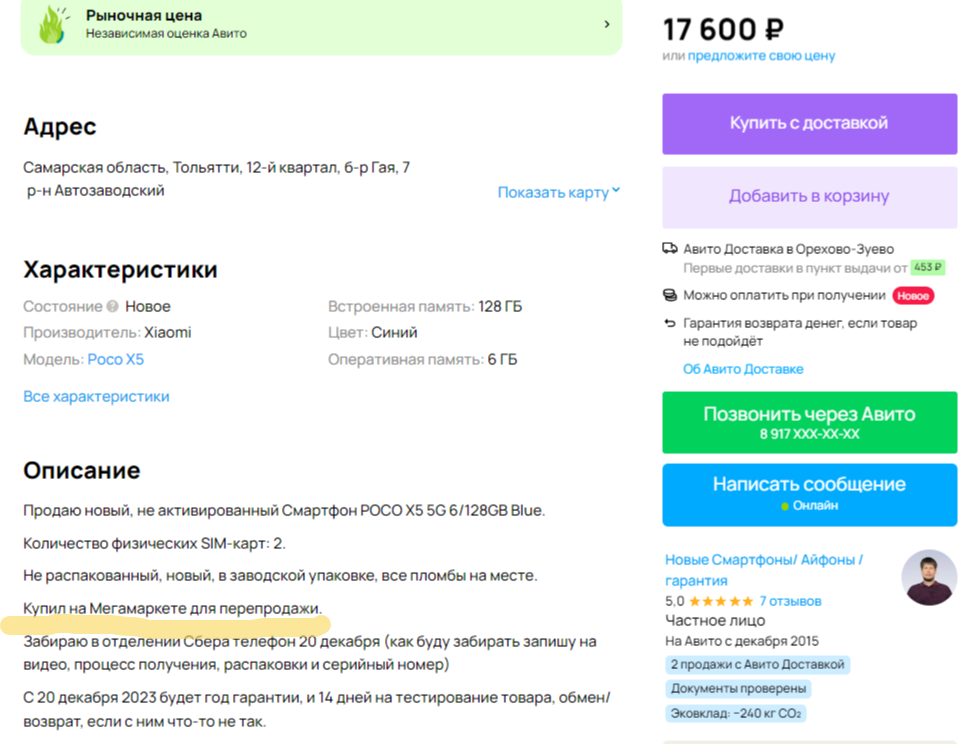This screenshot has height=744, width=971.
Task: Open the seller's profile photo
Action: pyautogui.click(x=929, y=577)
